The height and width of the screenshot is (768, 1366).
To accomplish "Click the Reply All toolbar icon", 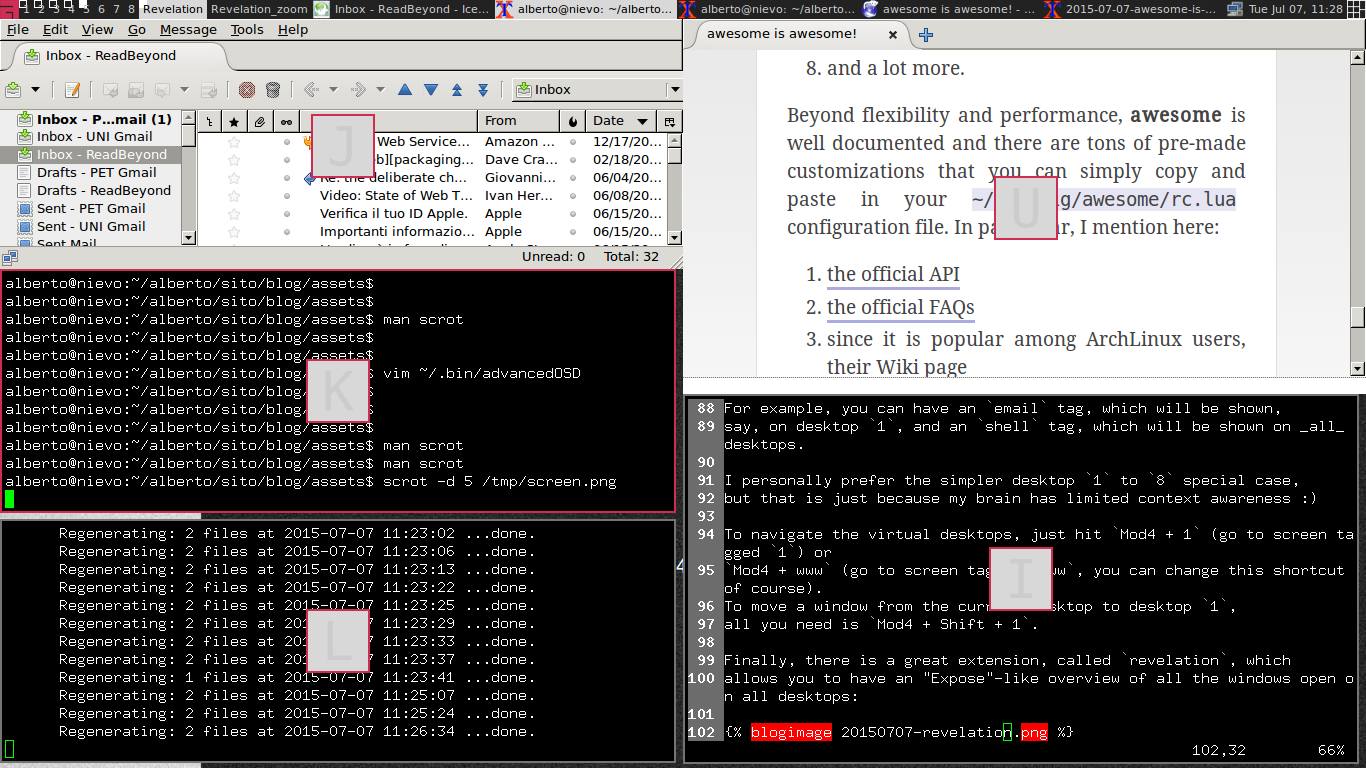I will 136,90.
